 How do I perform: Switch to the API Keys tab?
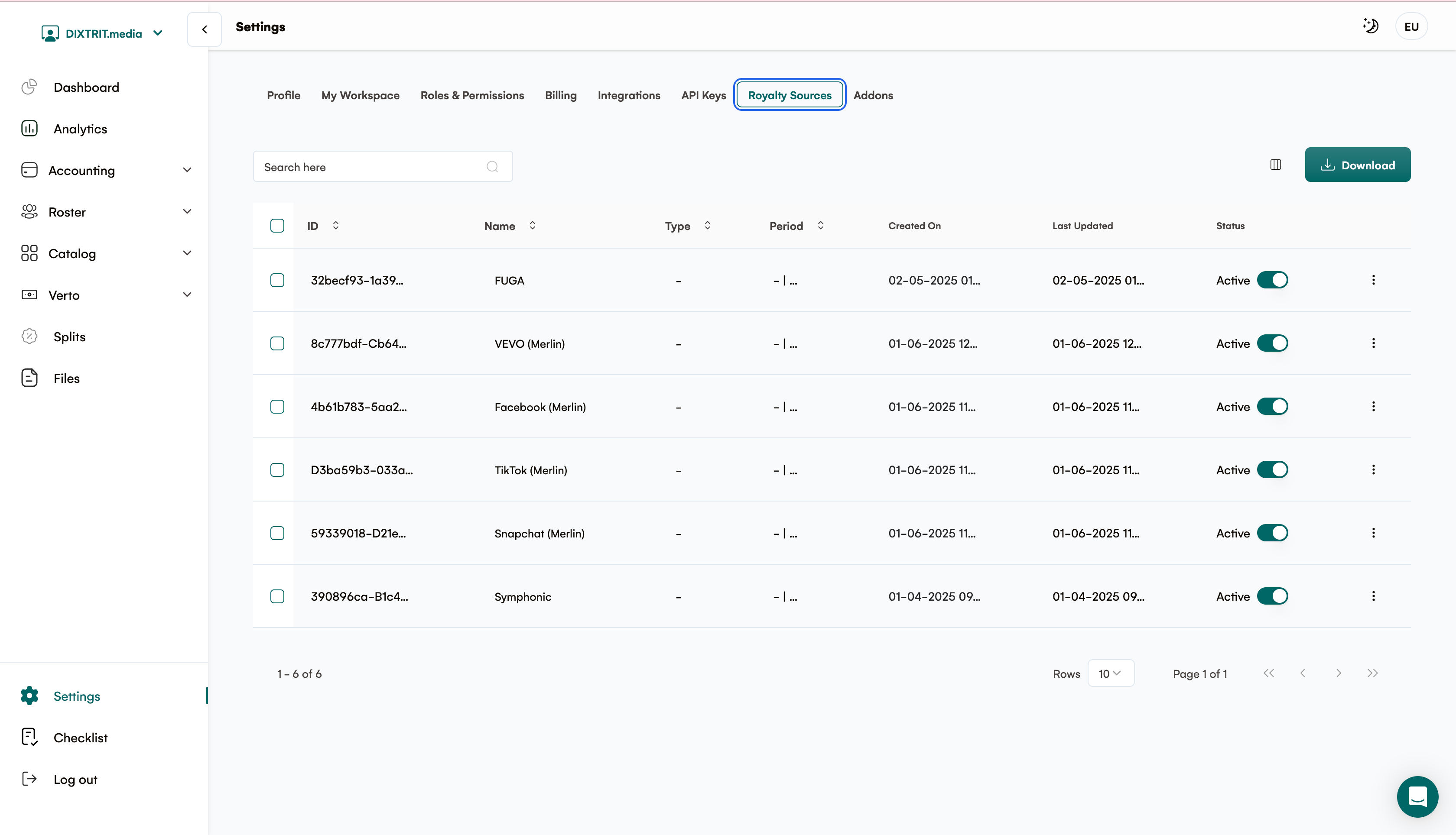click(703, 95)
